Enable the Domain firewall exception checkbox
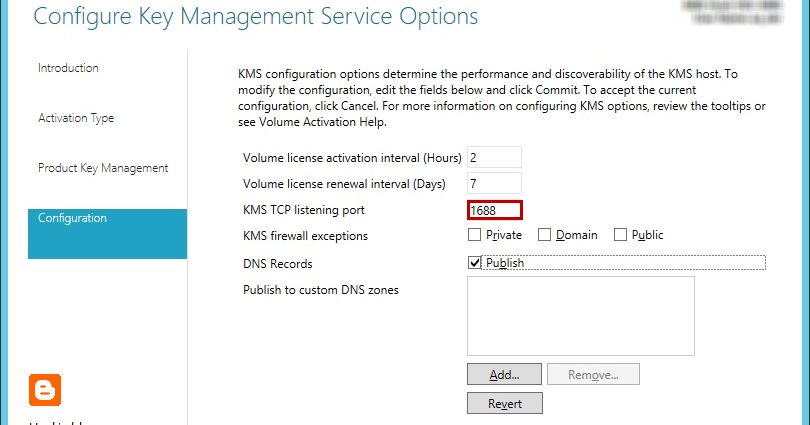Image resolution: width=810 pixels, height=425 pixels. [544, 235]
